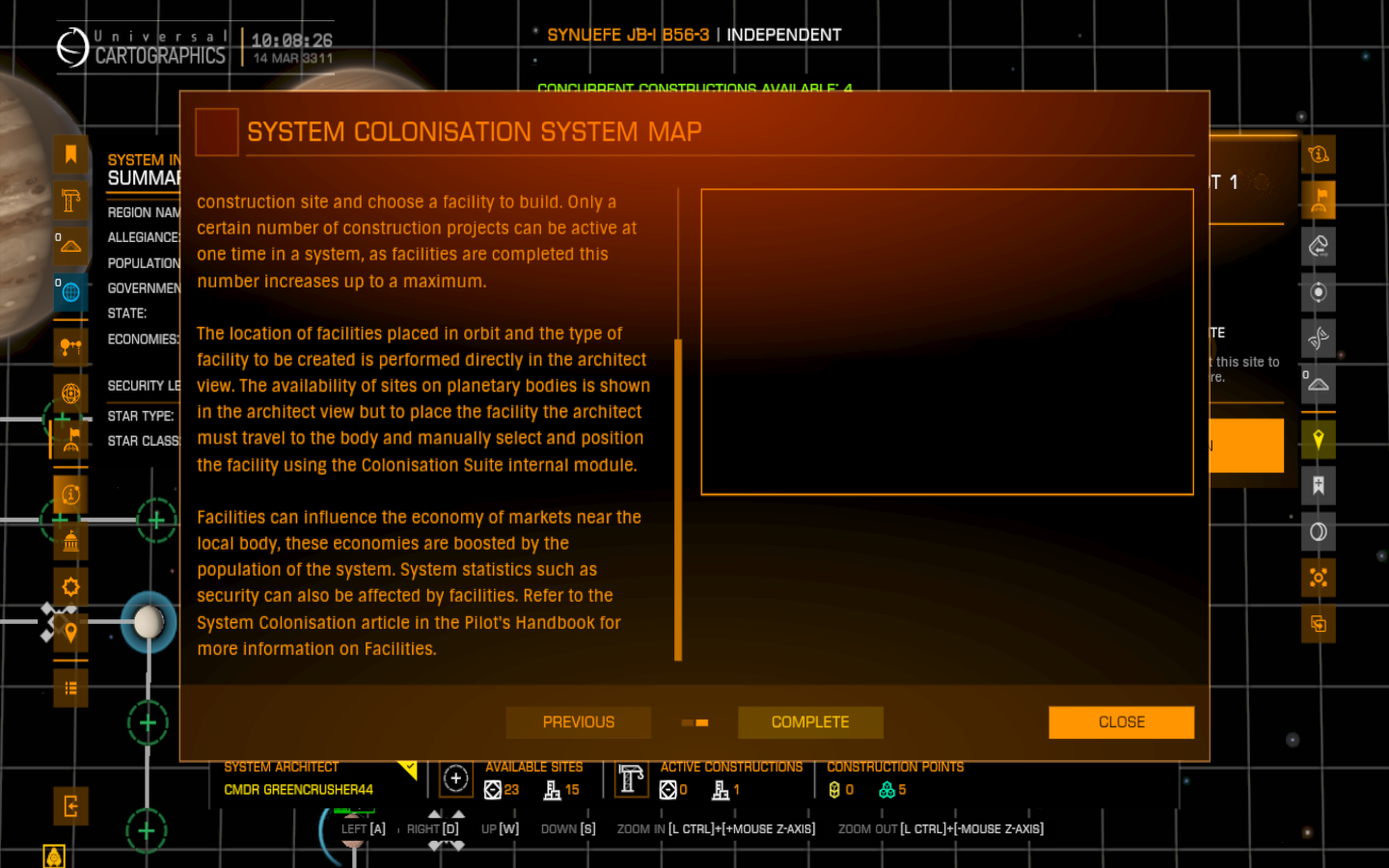Click the orbital globe icon in left sidebar
Image resolution: width=1389 pixels, height=868 pixels.
pos(70,393)
